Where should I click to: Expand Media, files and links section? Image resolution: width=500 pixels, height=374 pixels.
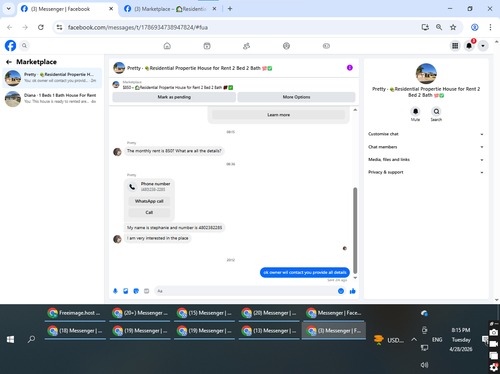tap(426, 159)
